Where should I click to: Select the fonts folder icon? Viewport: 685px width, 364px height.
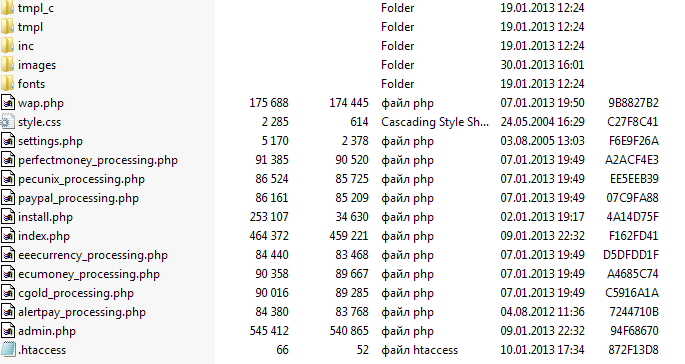pos(7,83)
